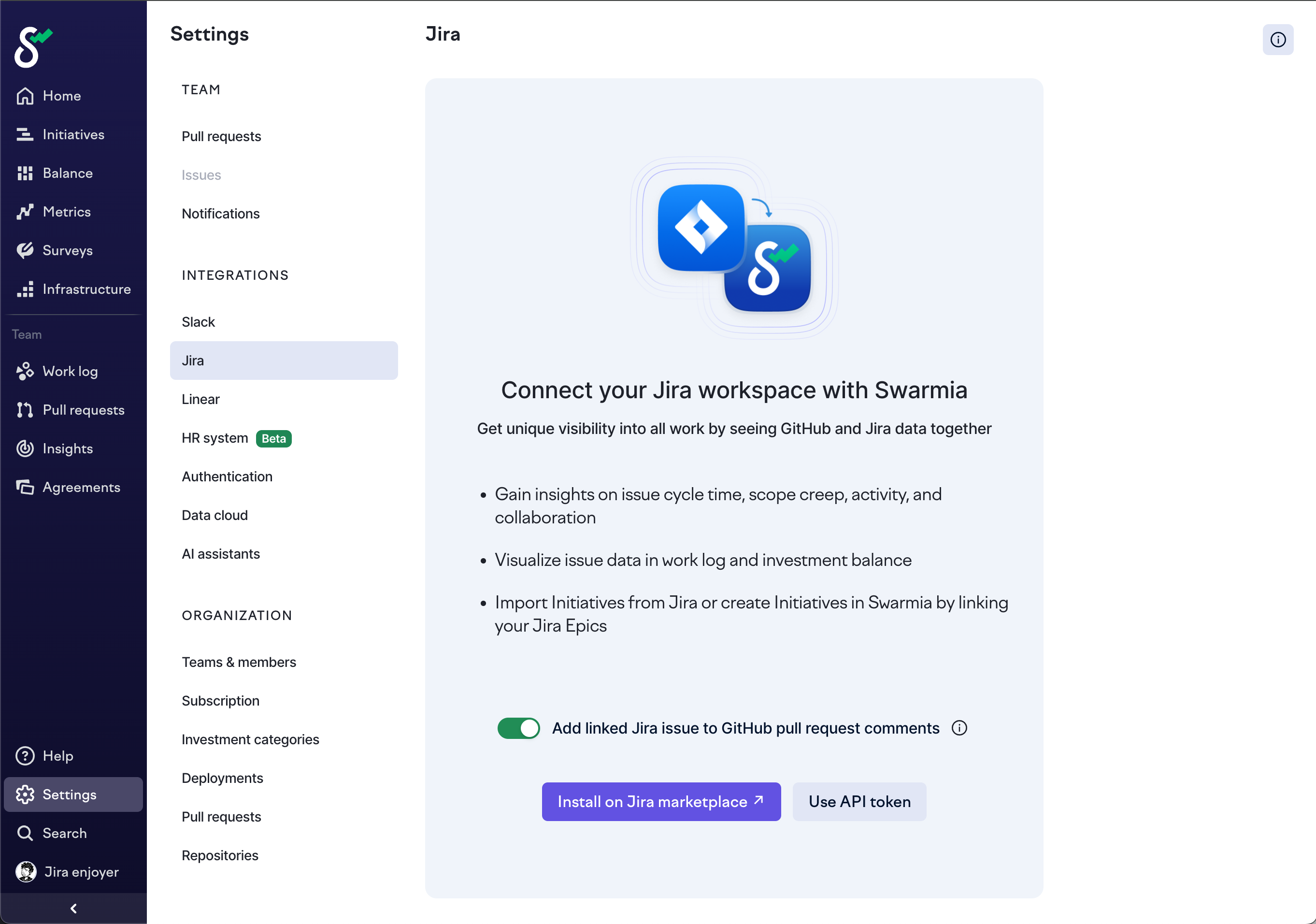Select Linear under Integrations
This screenshot has width=1316, height=924.
[200, 399]
